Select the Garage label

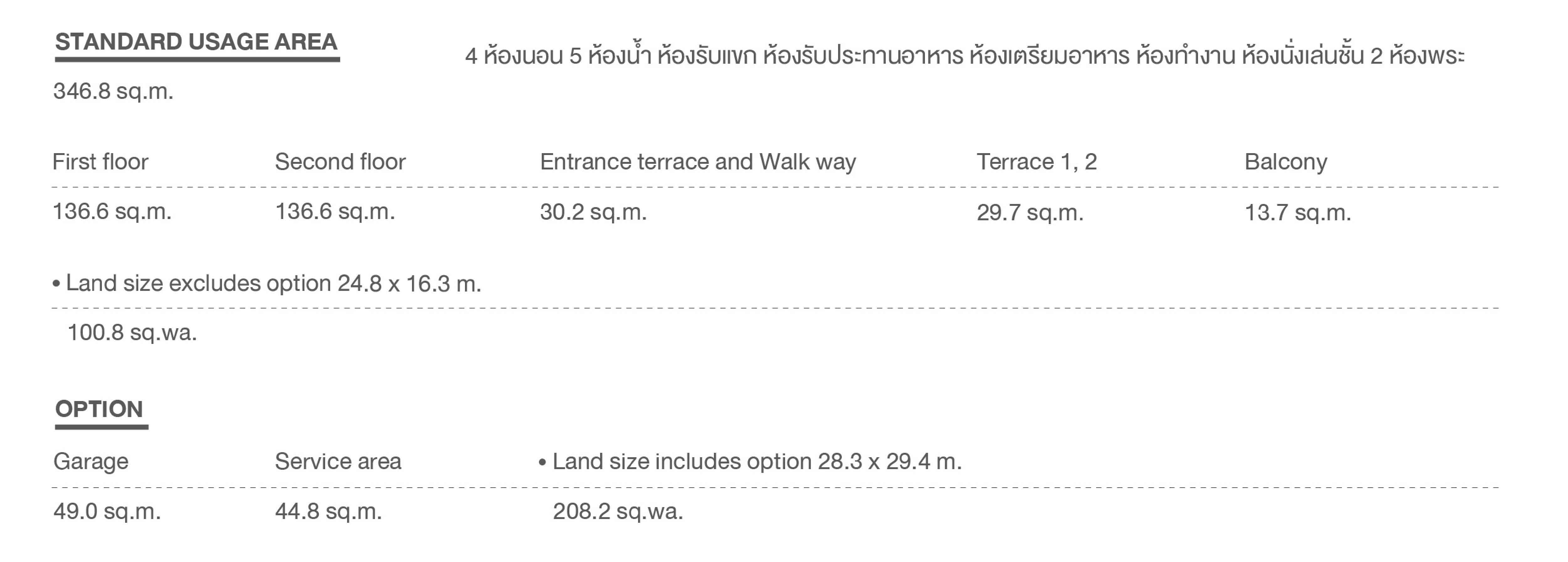click(x=91, y=462)
